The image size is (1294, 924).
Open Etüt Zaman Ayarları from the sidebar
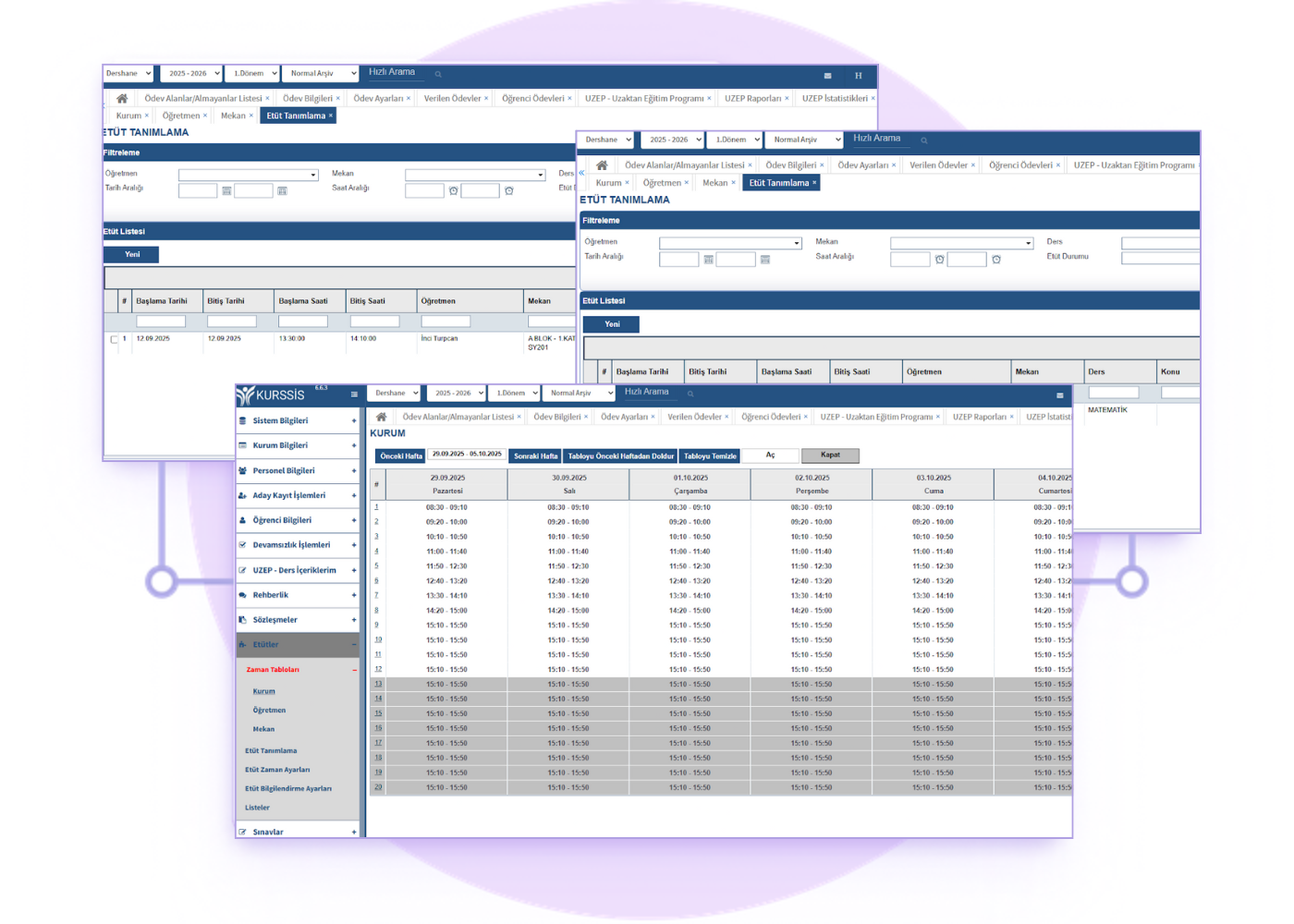pyautogui.click(x=277, y=770)
